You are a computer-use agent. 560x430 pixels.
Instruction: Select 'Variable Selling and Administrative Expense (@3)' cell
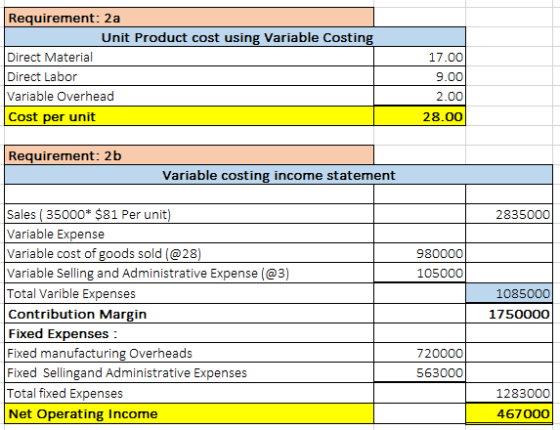pyautogui.click(x=189, y=273)
